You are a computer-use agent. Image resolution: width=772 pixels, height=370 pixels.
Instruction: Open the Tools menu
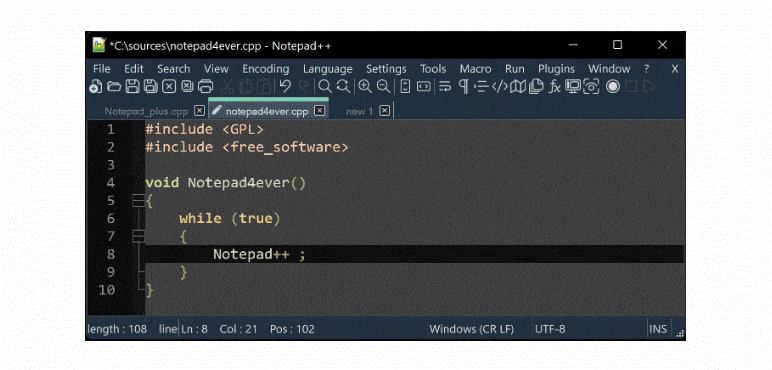click(x=433, y=69)
